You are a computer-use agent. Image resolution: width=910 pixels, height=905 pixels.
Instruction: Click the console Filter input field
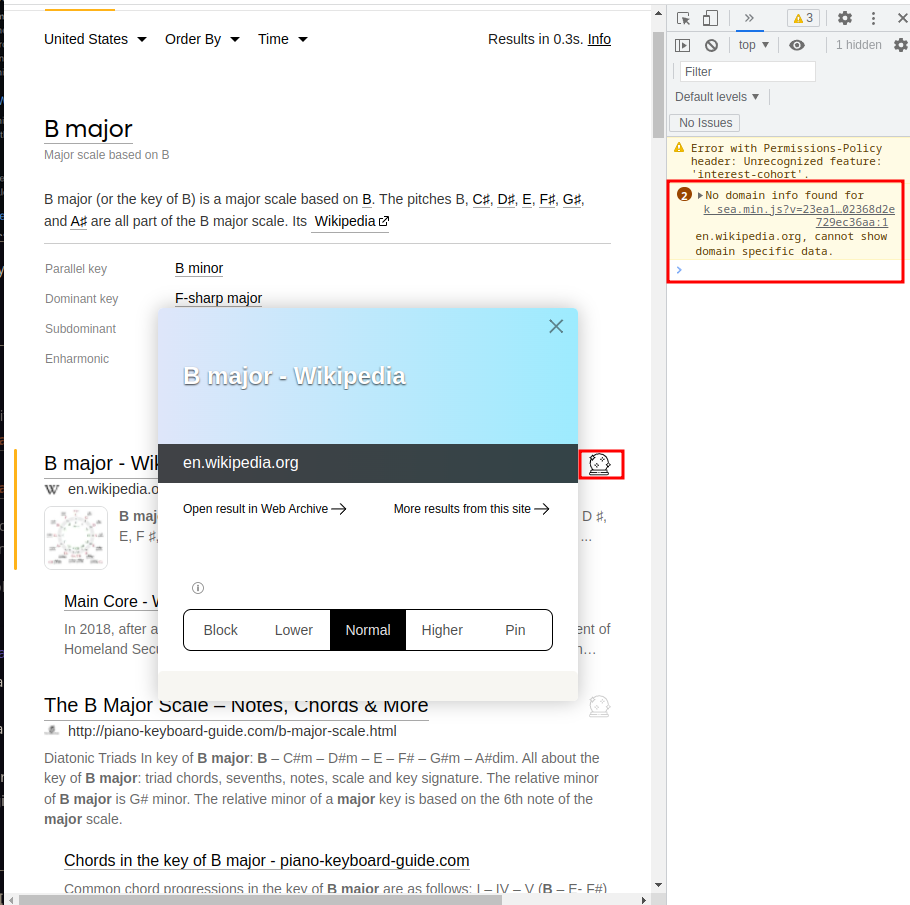point(748,72)
